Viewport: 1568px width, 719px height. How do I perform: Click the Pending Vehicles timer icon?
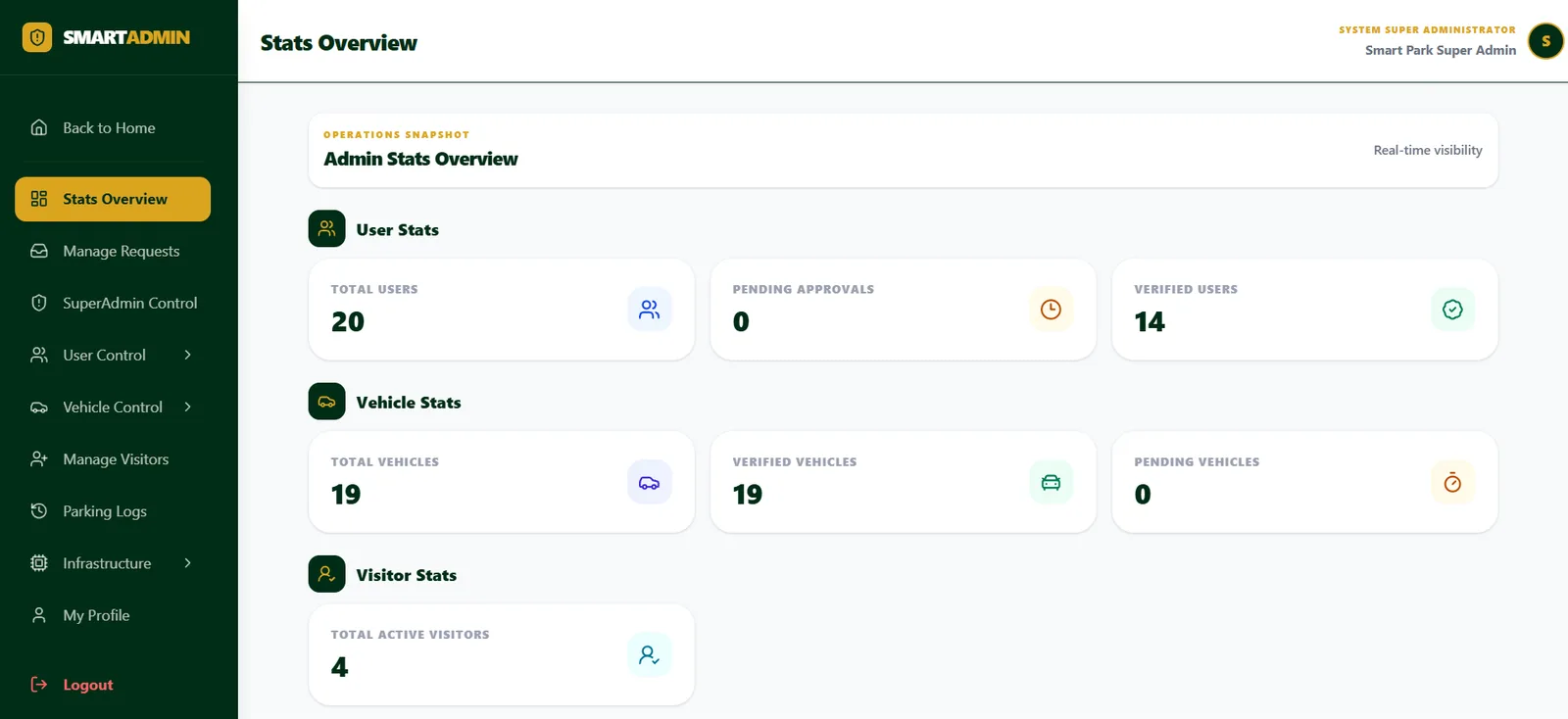pos(1452,482)
